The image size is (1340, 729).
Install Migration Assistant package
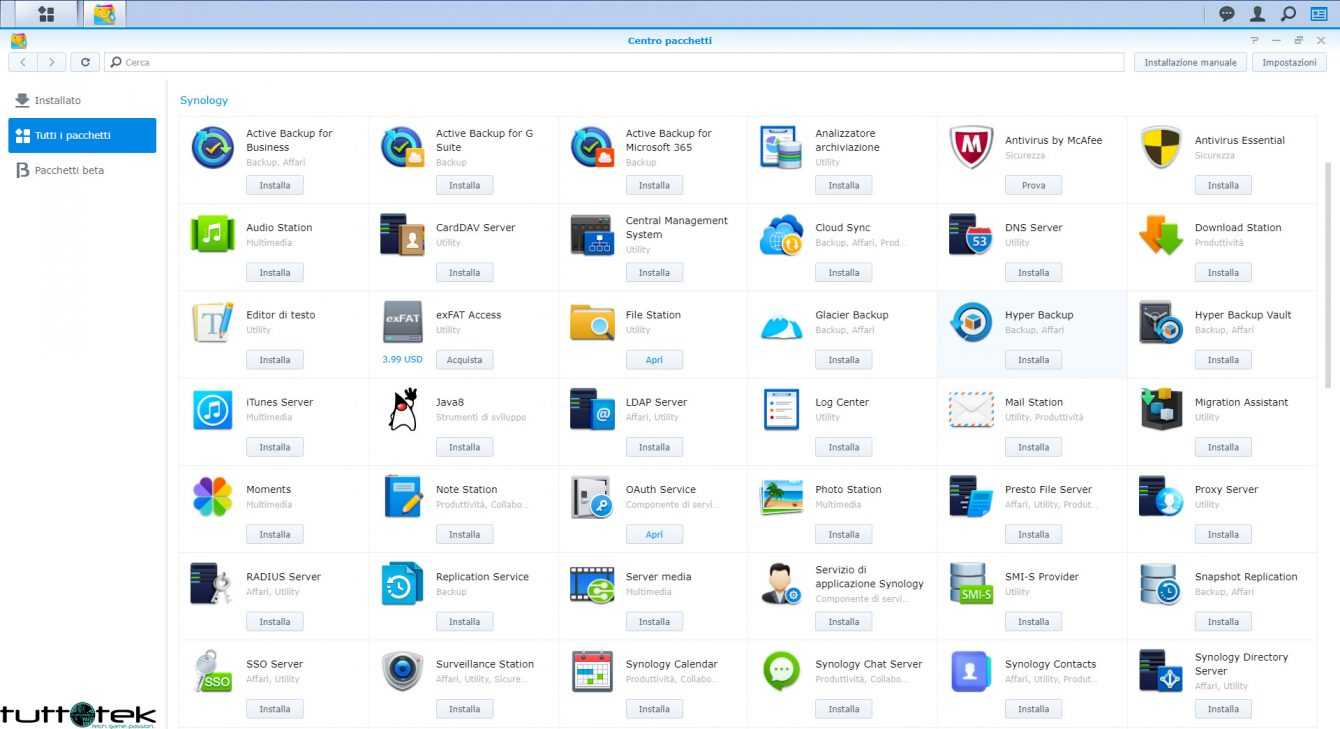point(1223,447)
